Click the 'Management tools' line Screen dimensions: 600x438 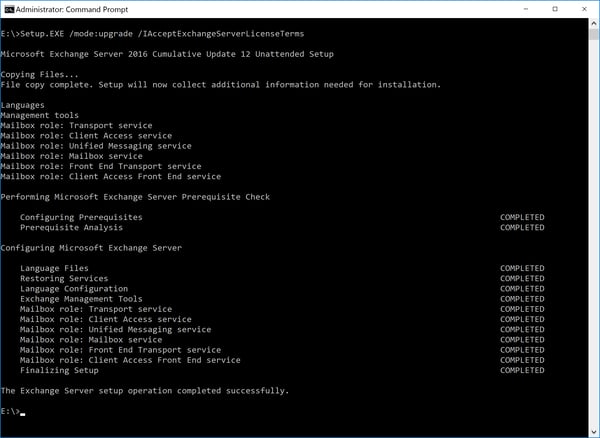[x=40, y=115]
